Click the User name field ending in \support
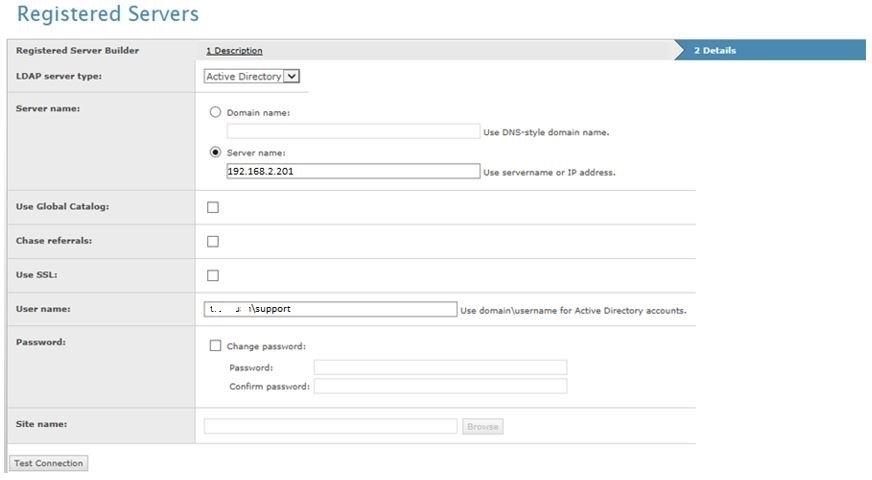 pos(330,309)
